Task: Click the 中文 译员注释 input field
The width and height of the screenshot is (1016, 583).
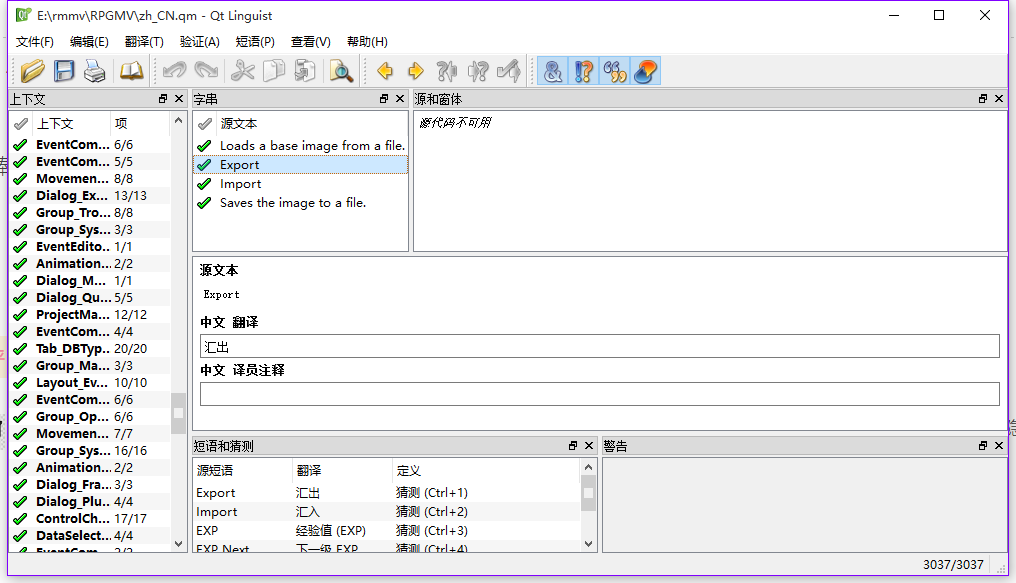Action: point(599,394)
